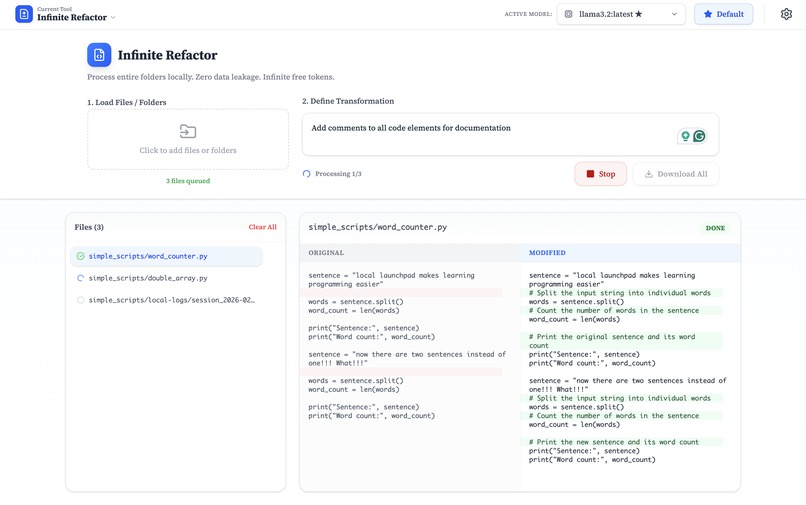Click the '# Print the new sentence' comment line

coord(614,442)
